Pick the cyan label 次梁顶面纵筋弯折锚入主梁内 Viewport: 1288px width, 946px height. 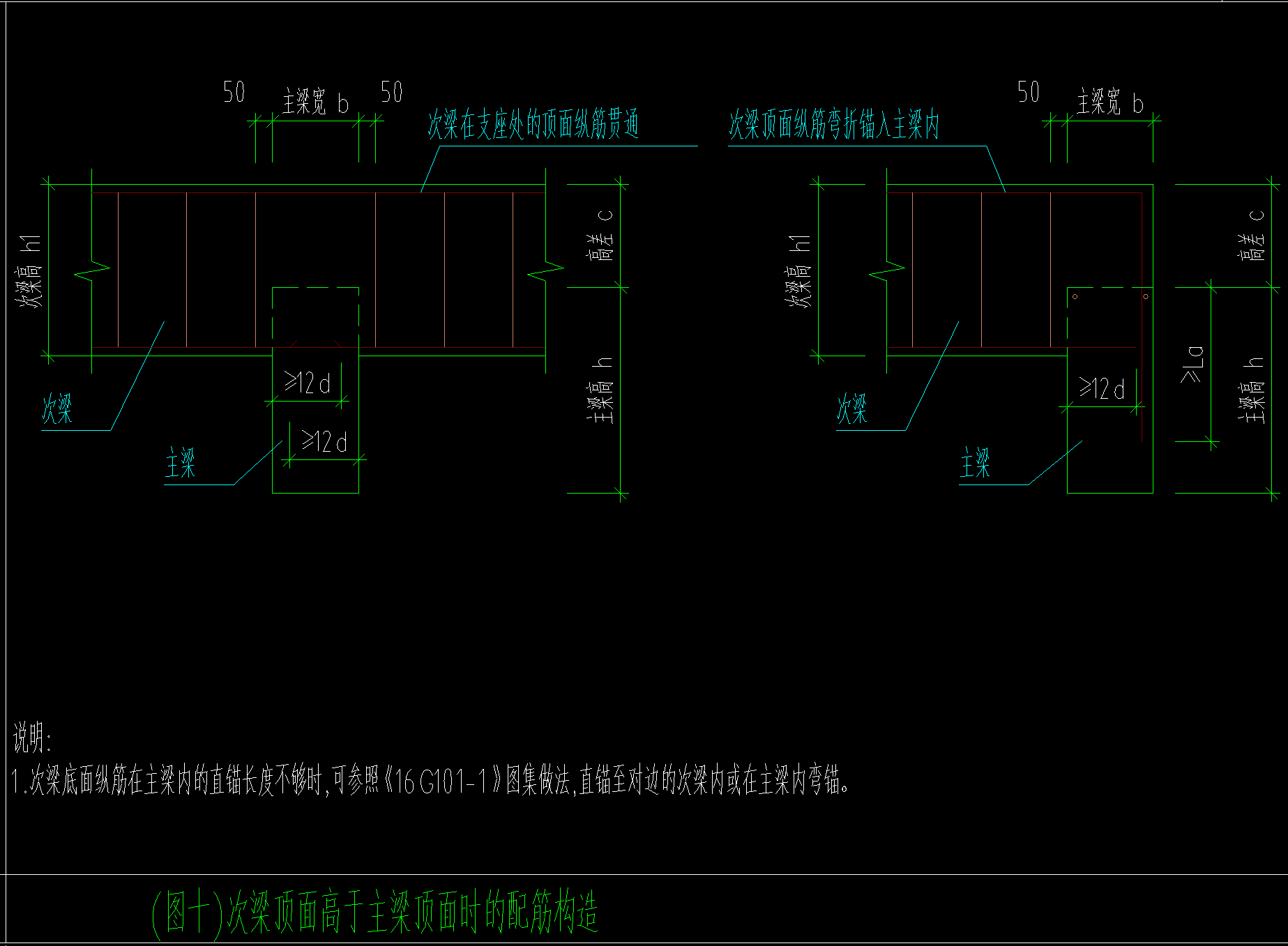pyautogui.click(x=835, y=125)
